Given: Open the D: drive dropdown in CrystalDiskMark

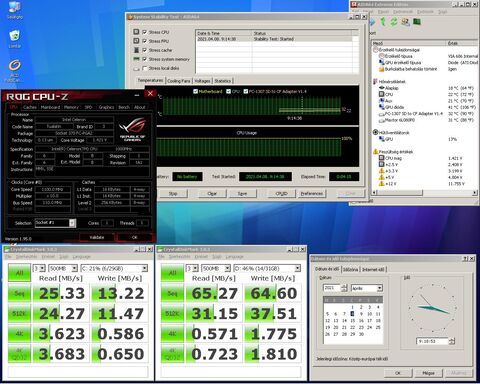Looking at the screenshot, I should click(297, 268).
